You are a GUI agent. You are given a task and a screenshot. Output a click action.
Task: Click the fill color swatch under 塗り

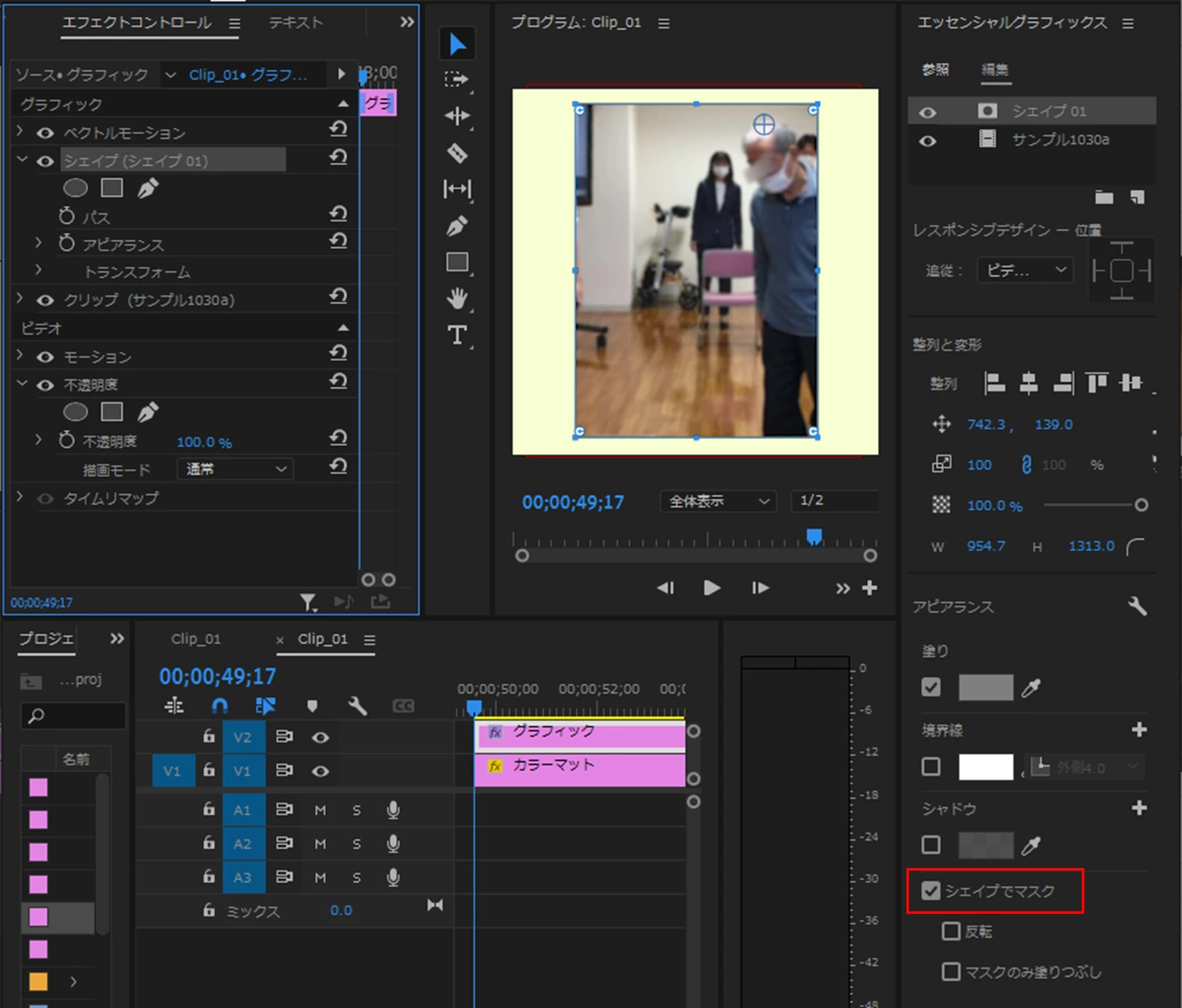986,688
